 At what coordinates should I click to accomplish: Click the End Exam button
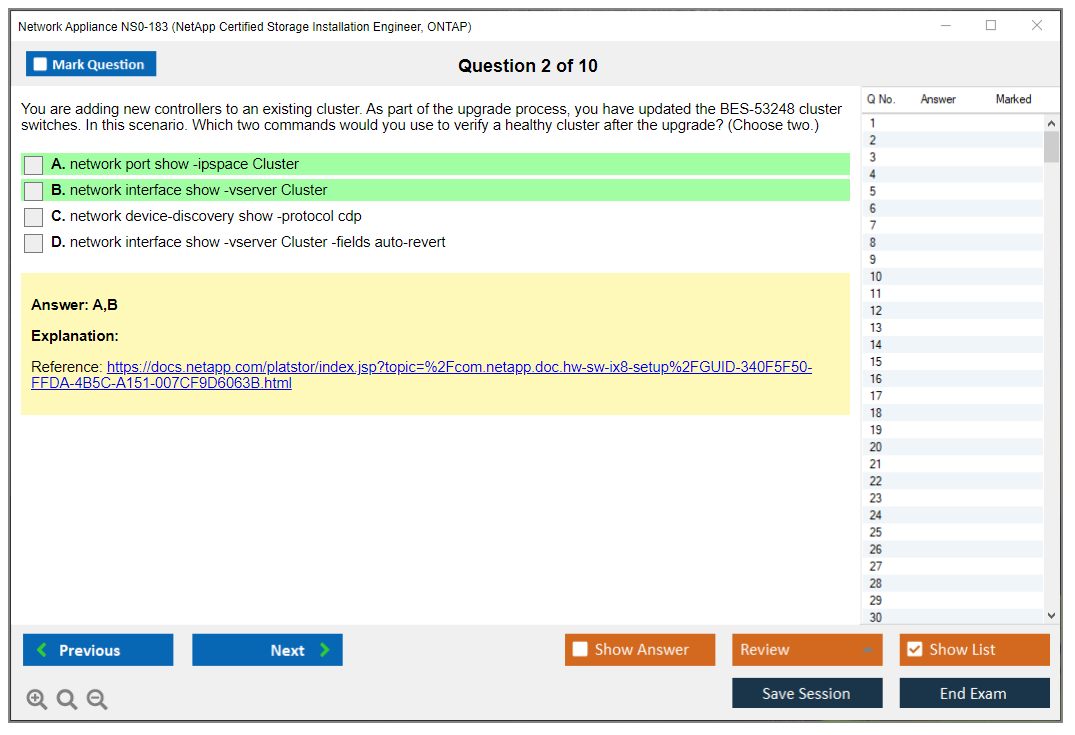[974, 693]
